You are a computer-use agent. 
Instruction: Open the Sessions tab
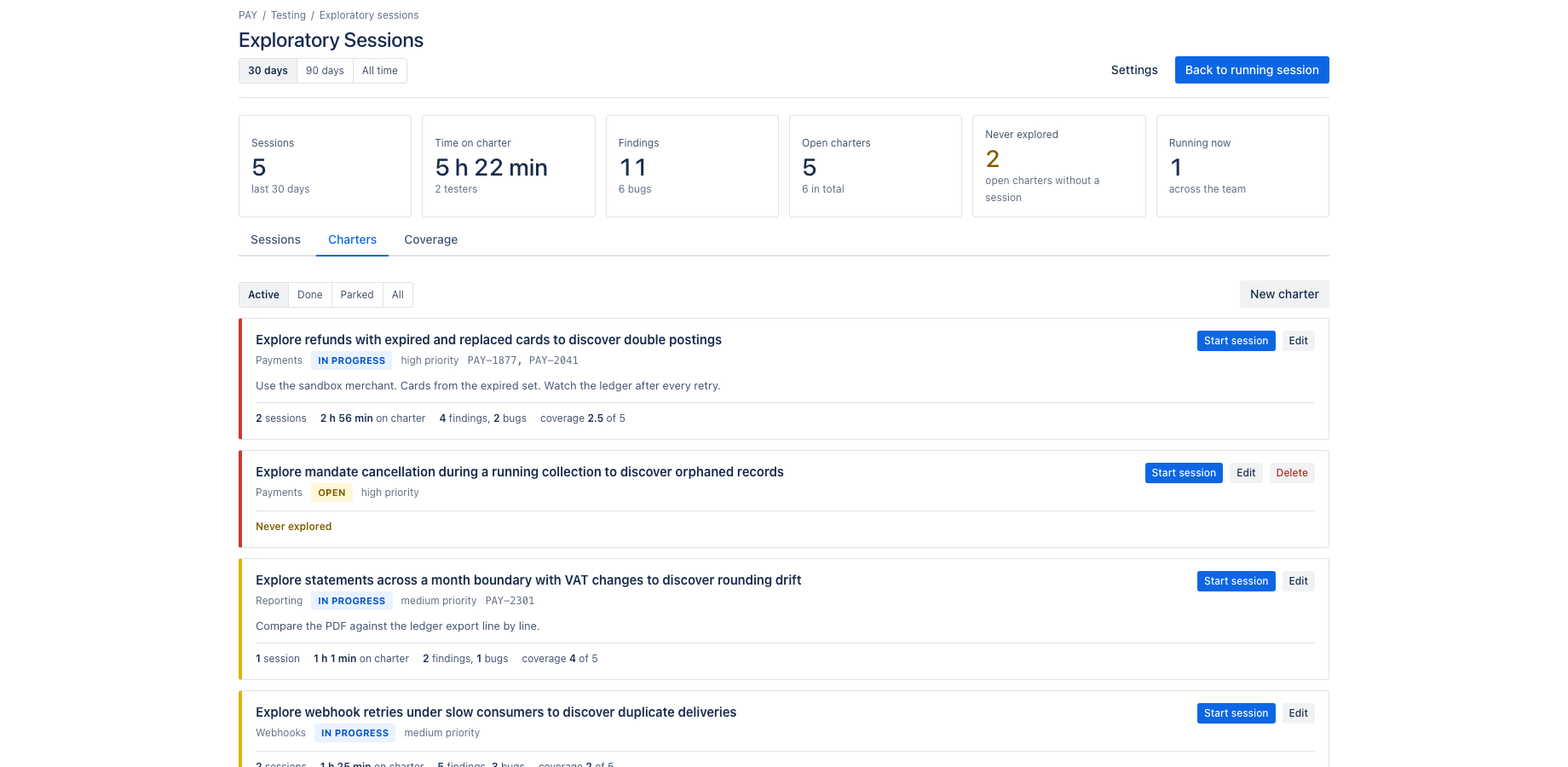click(275, 239)
